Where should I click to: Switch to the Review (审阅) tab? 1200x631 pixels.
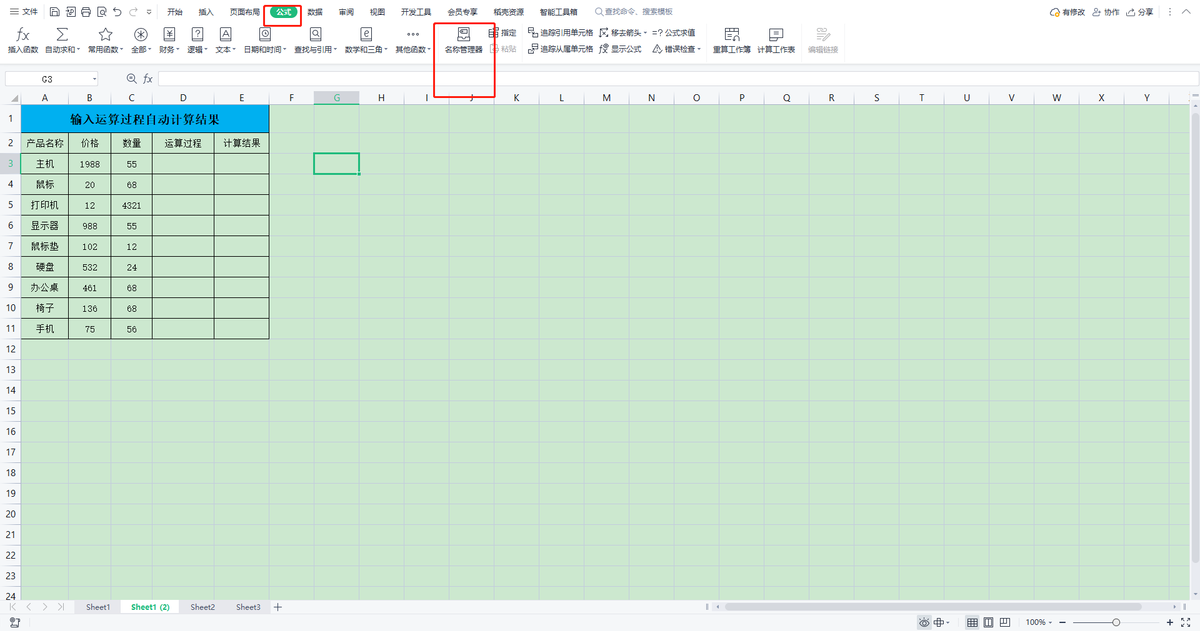[346, 12]
